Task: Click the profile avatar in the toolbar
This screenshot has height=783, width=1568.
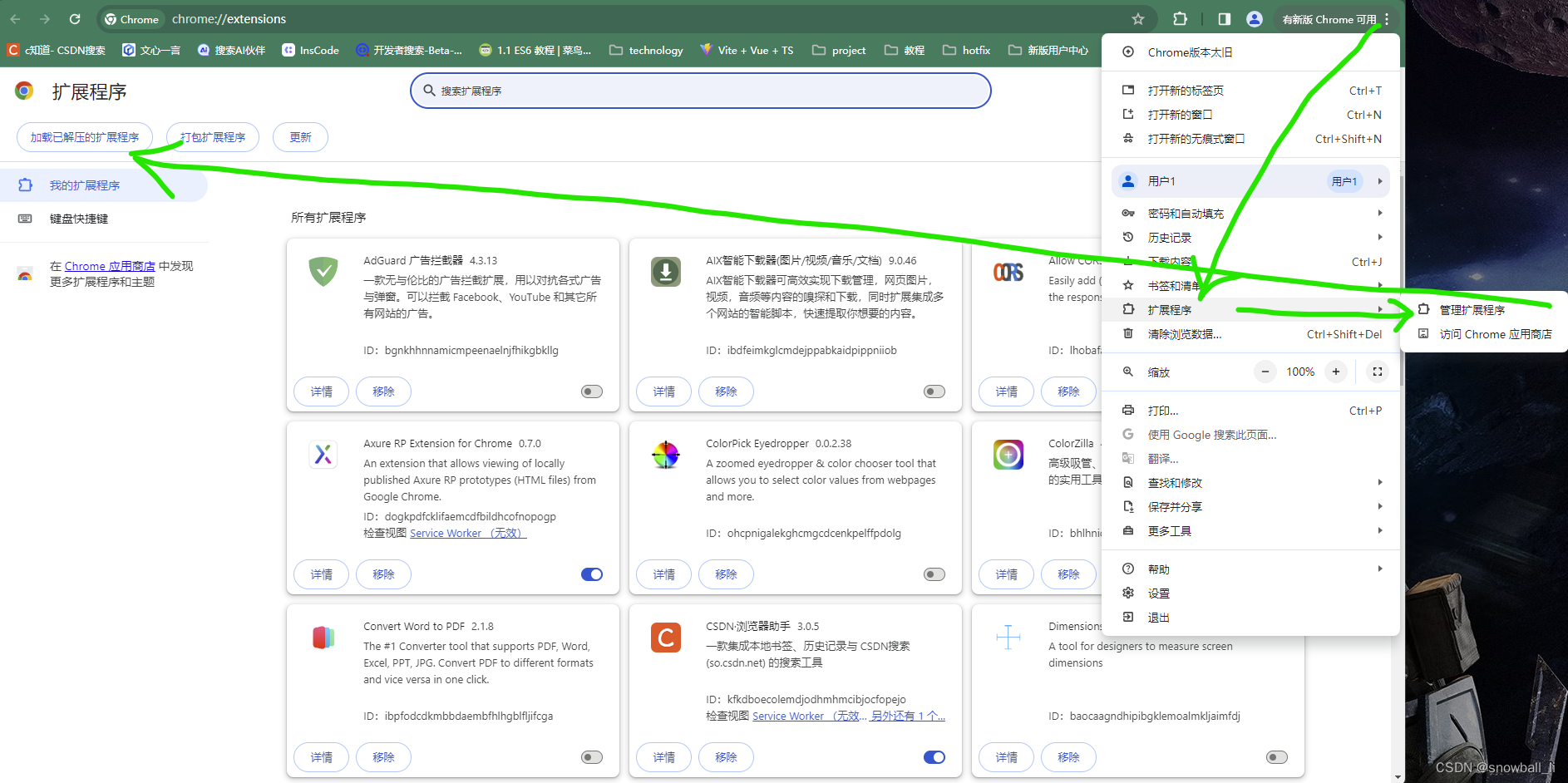Action: tap(1255, 18)
